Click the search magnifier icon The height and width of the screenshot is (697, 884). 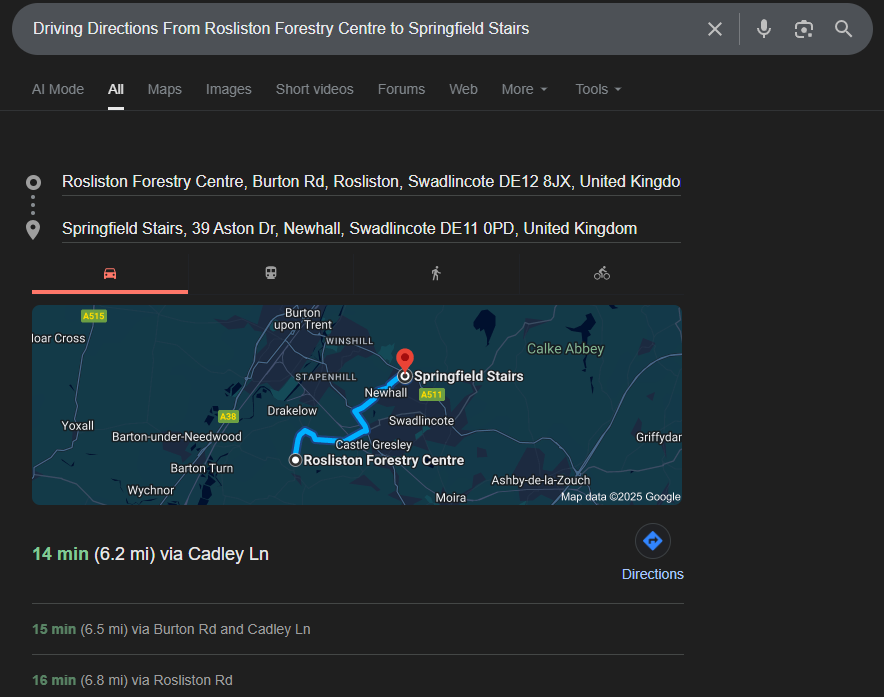pyautogui.click(x=843, y=29)
